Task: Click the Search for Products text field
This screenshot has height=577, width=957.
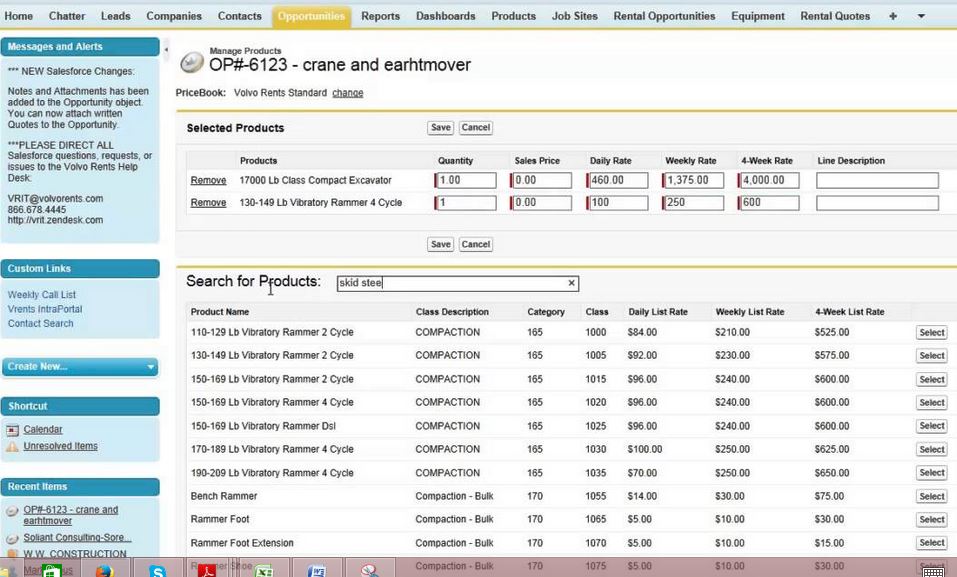Action: (450, 284)
